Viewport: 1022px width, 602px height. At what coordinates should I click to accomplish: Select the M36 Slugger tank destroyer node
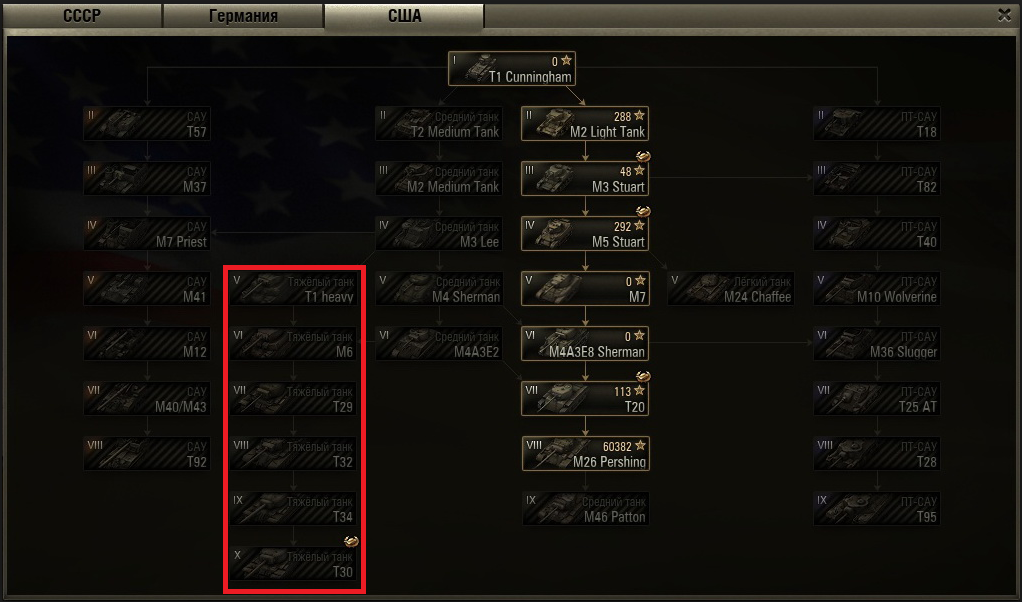(877, 343)
